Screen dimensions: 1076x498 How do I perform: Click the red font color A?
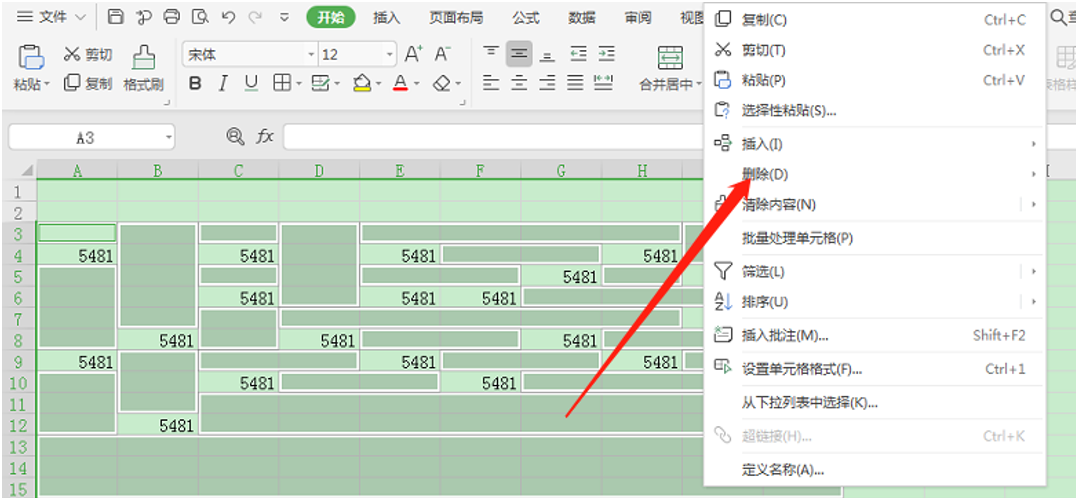coord(401,84)
